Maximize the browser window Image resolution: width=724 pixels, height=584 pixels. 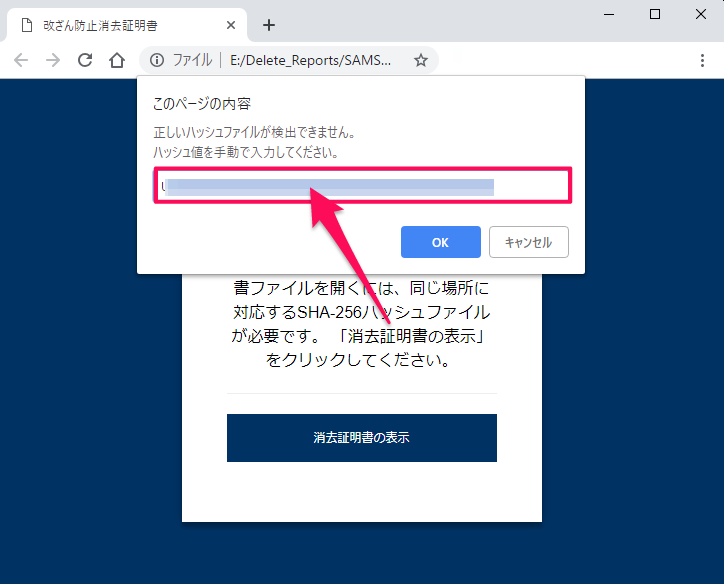click(x=655, y=14)
